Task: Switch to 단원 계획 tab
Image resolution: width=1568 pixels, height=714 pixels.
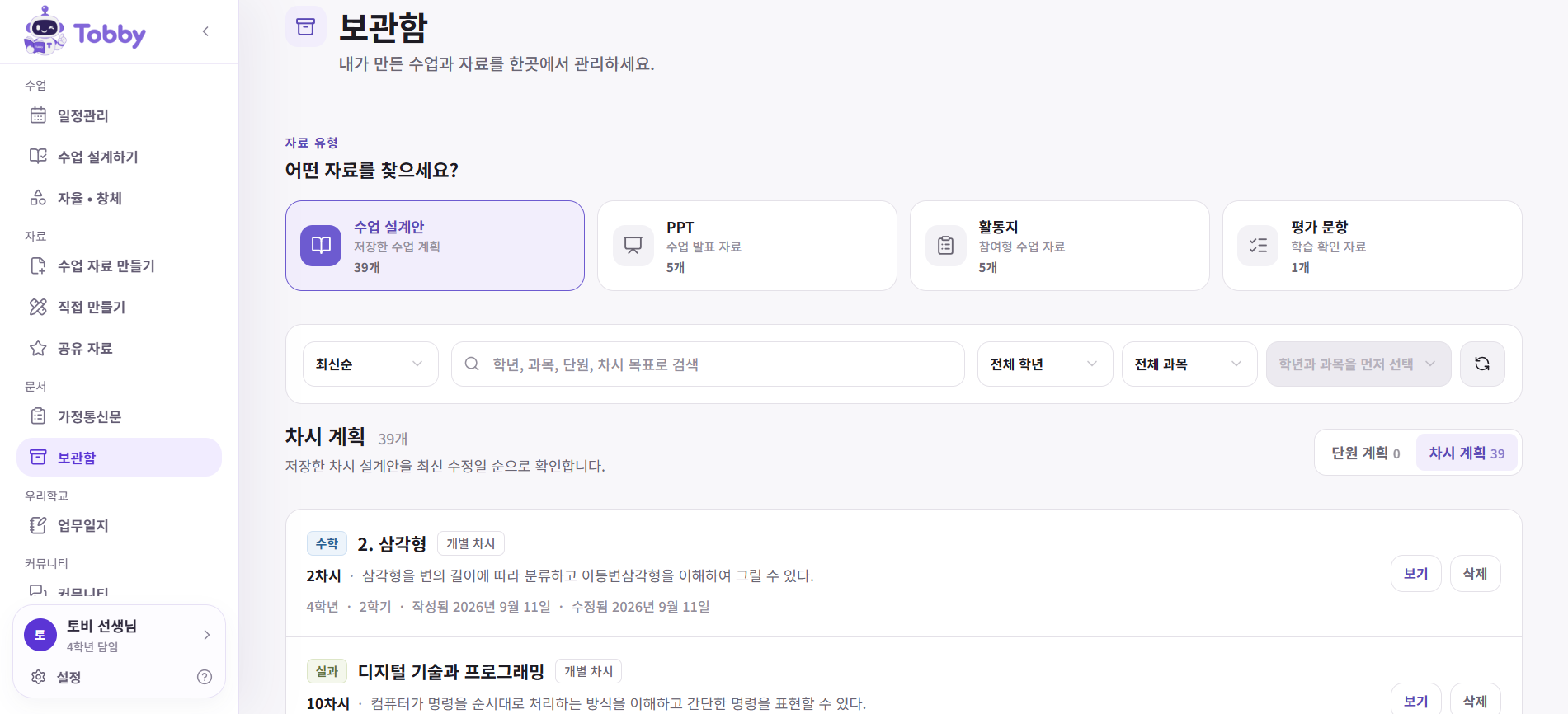Action: click(x=1366, y=453)
